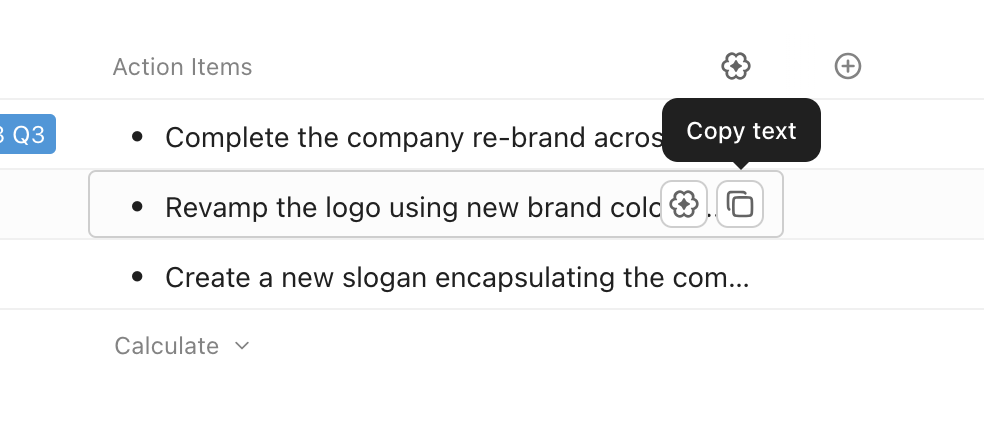This screenshot has height=434, width=984.
Task: Click the empty cell left of Create a new slogan
Action: click(40, 276)
